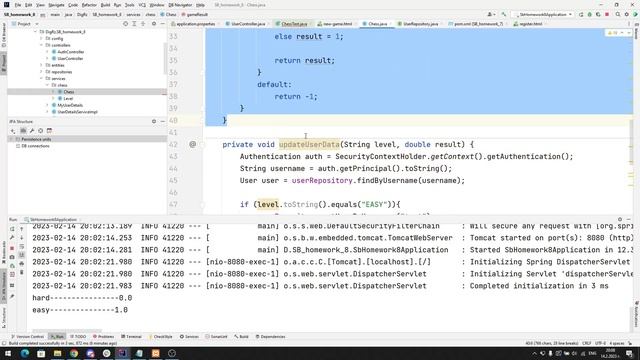The image size is (640, 360).
Task: Expand the entities folder
Action: click(x=41, y=65)
